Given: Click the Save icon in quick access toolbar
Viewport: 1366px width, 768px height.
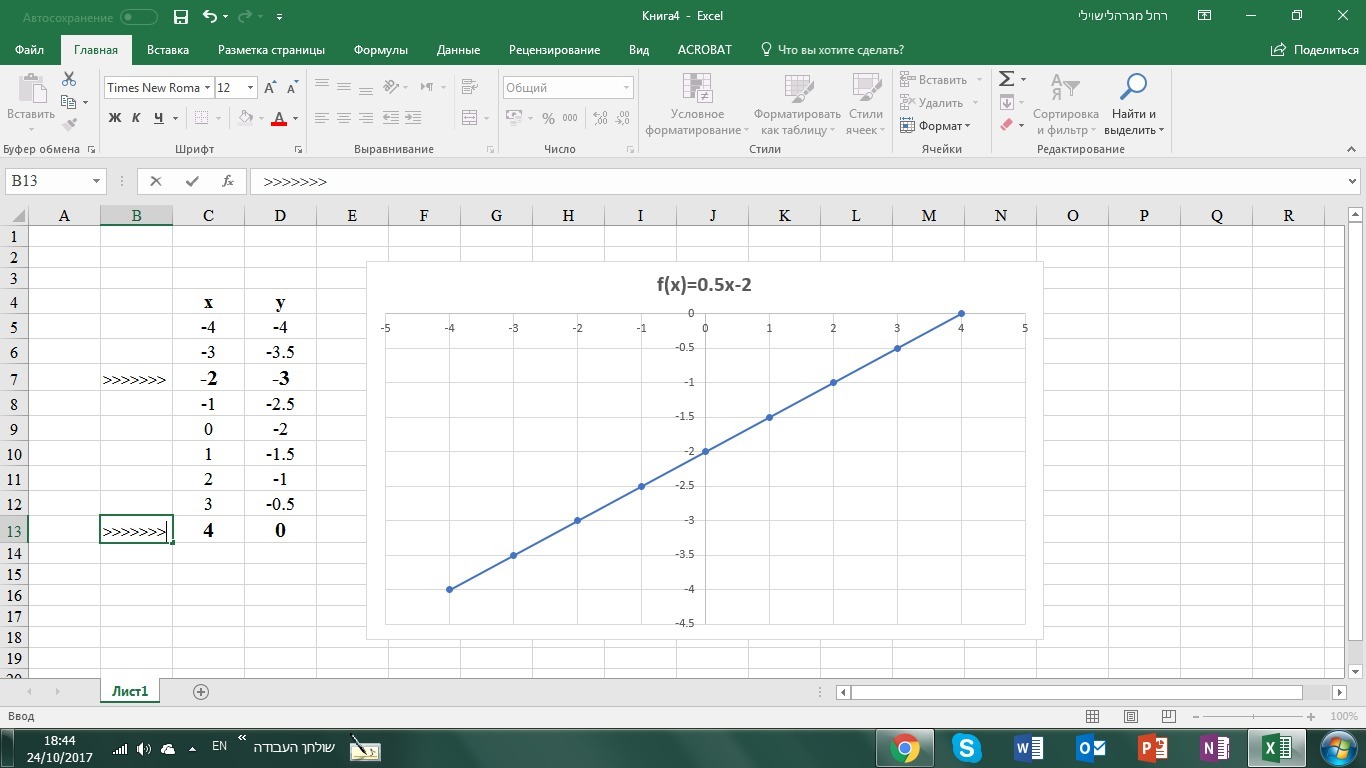Looking at the screenshot, I should [181, 16].
